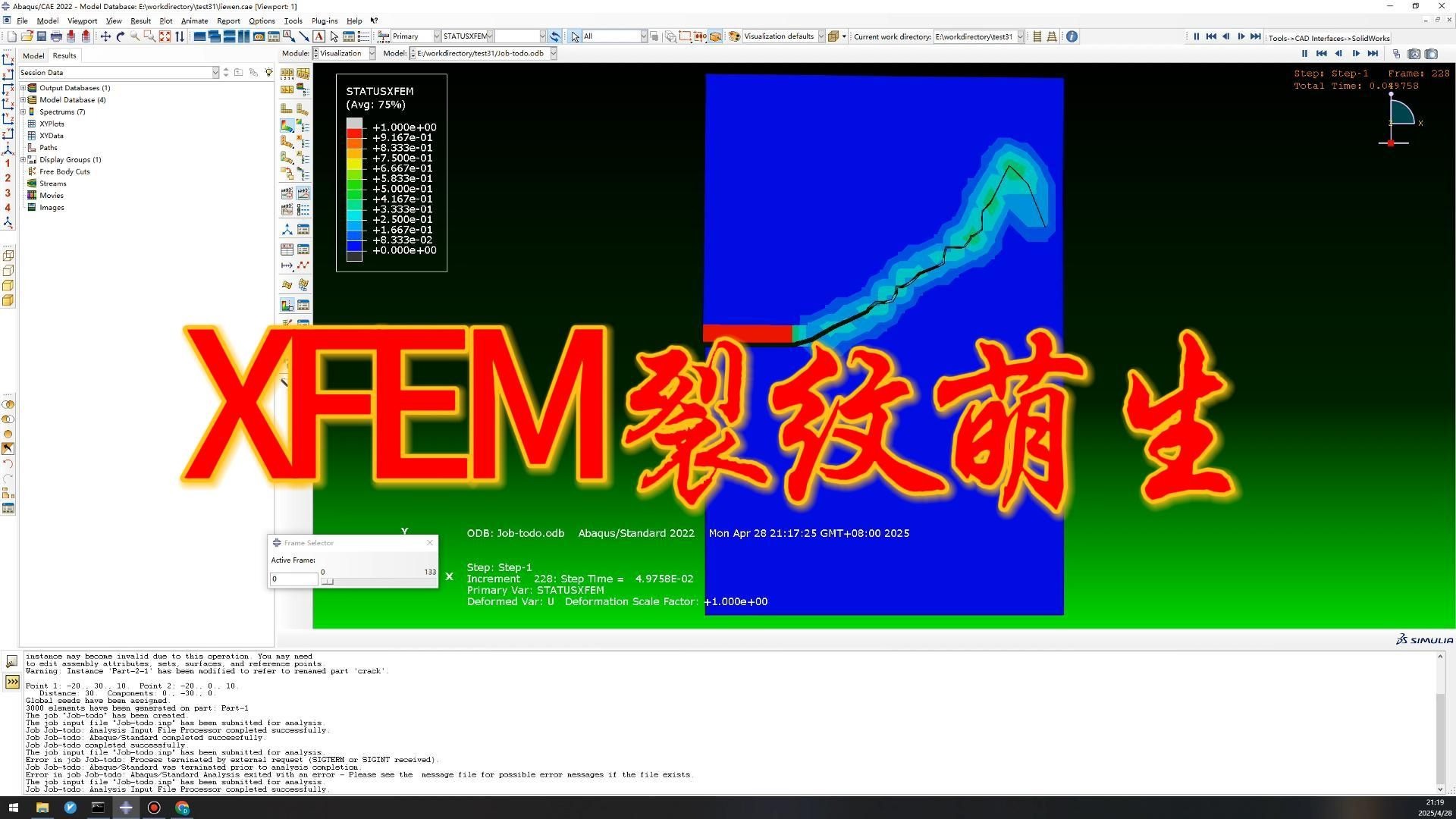Select Free Body Cuts in tree

coord(64,171)
